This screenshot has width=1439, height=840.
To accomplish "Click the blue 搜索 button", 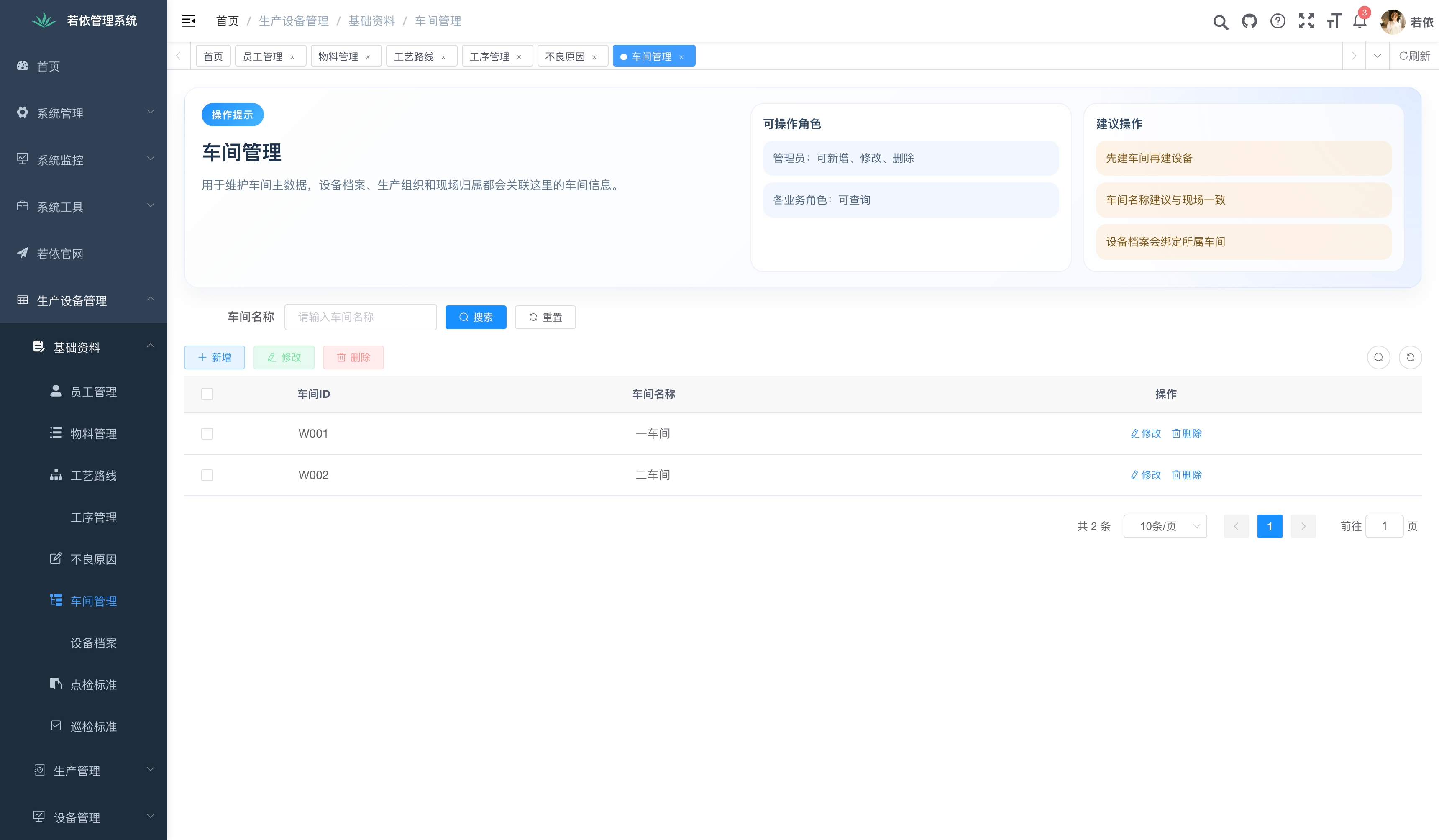I will (x=476, y=317).
